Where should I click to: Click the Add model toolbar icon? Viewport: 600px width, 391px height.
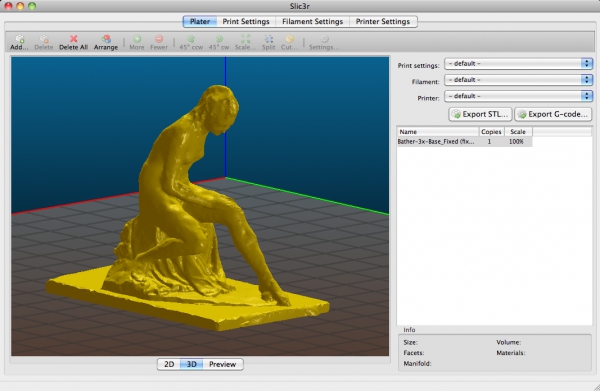(x=20, y=39)
